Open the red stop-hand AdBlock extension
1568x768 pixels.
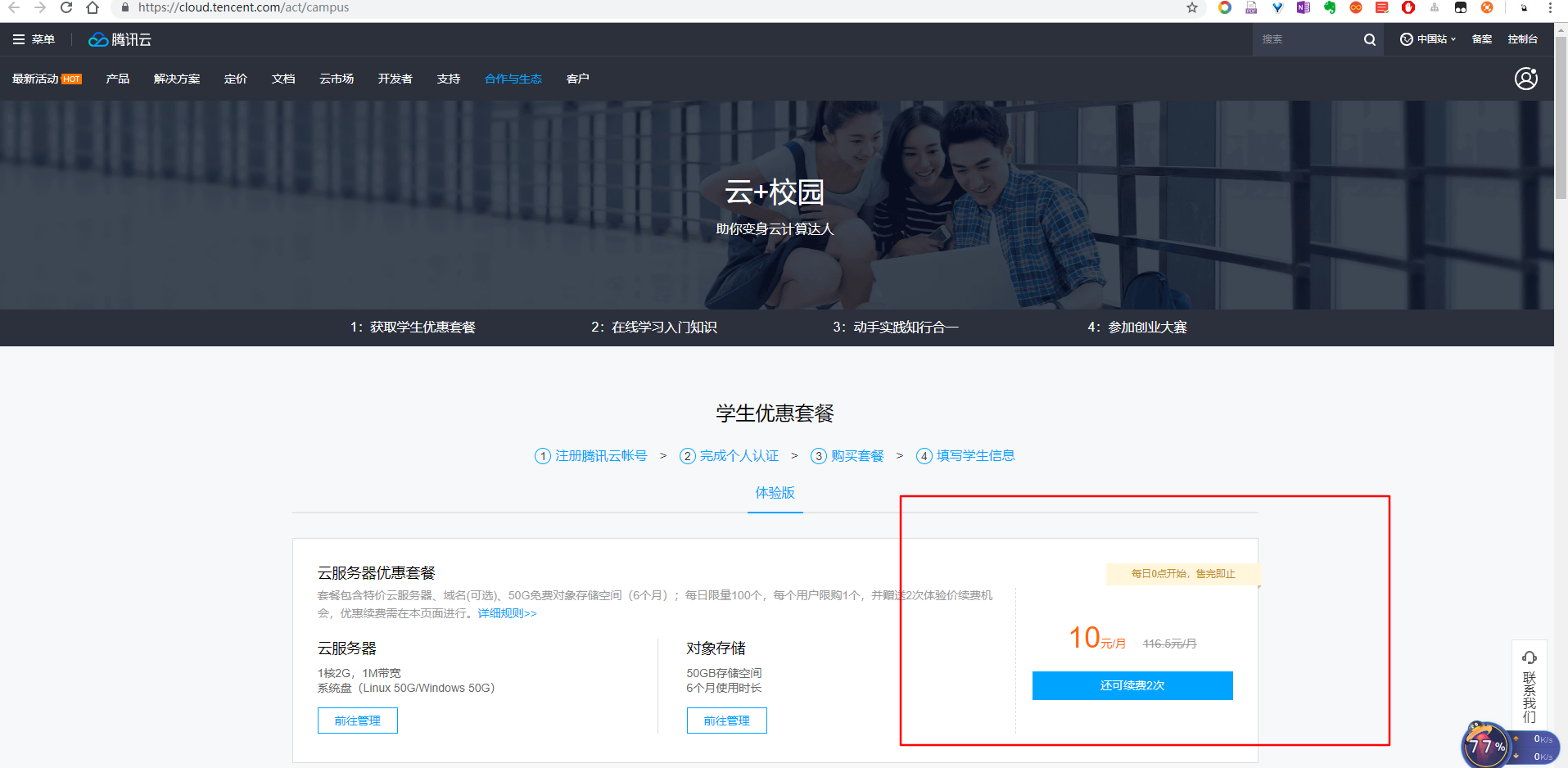pyautogui.click(x=1408, y=7)
